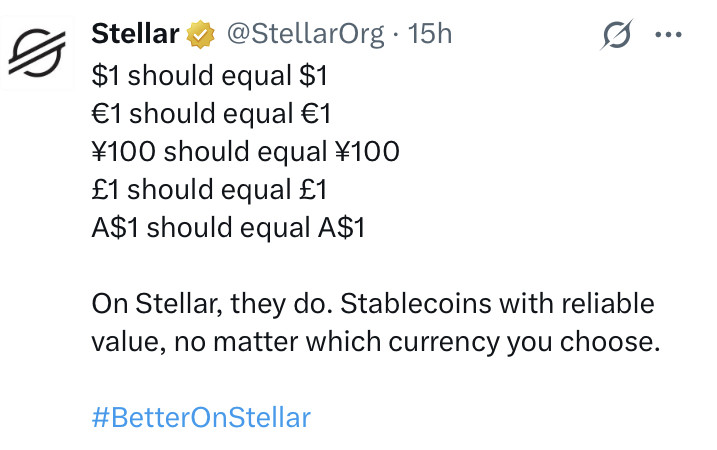Tap the line starting with "value, no matter"
The width and height of the screenshot is (717, 450).
click(x=376, y=342)
